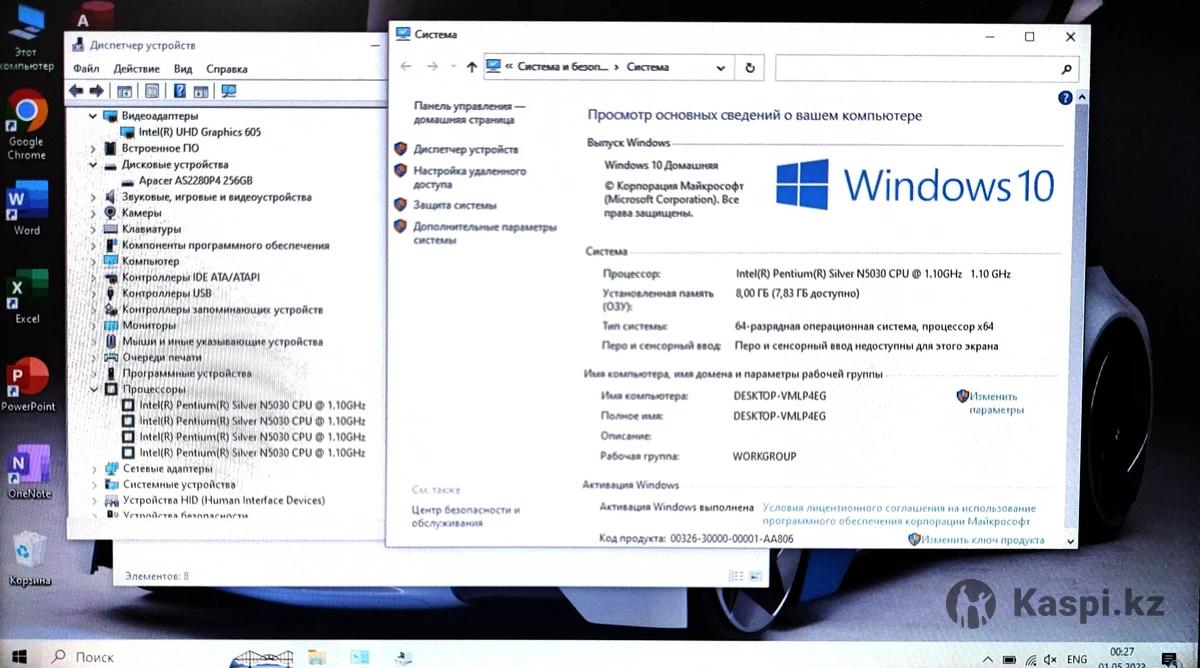Click forward arrow in Device Manager toolbar
This screenshot has width=1200, height=668.
coord(96,91)
